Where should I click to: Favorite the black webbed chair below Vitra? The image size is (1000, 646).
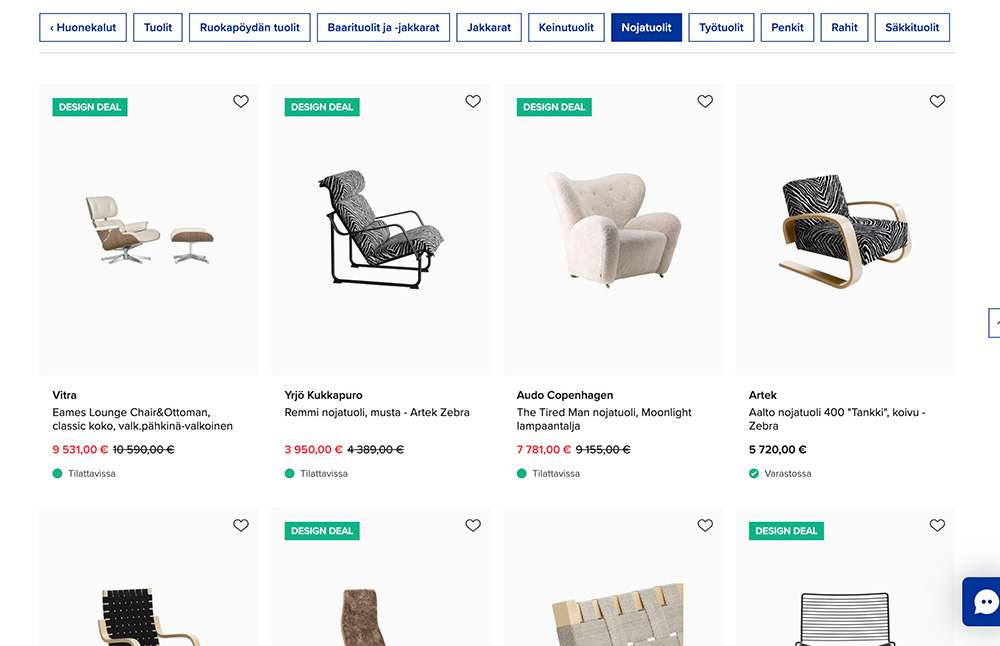coord(240,525)
